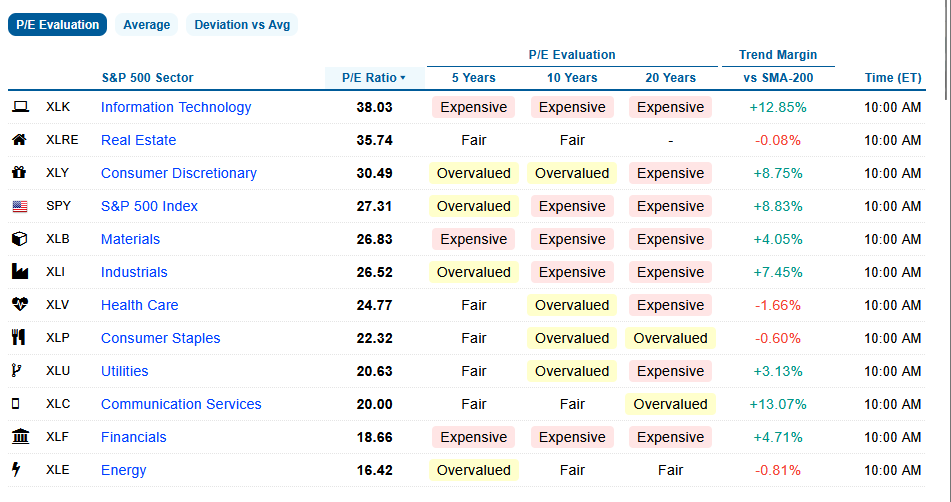Click the 27.31 P/E ratio value
This screenshot has width=951, height=502.
374,206
